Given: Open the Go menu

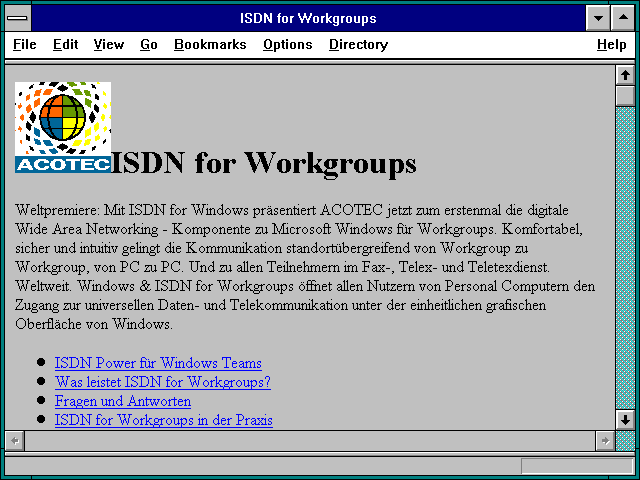Looking at the screenshot, I should pyautogui.click(x=149, y=44).
